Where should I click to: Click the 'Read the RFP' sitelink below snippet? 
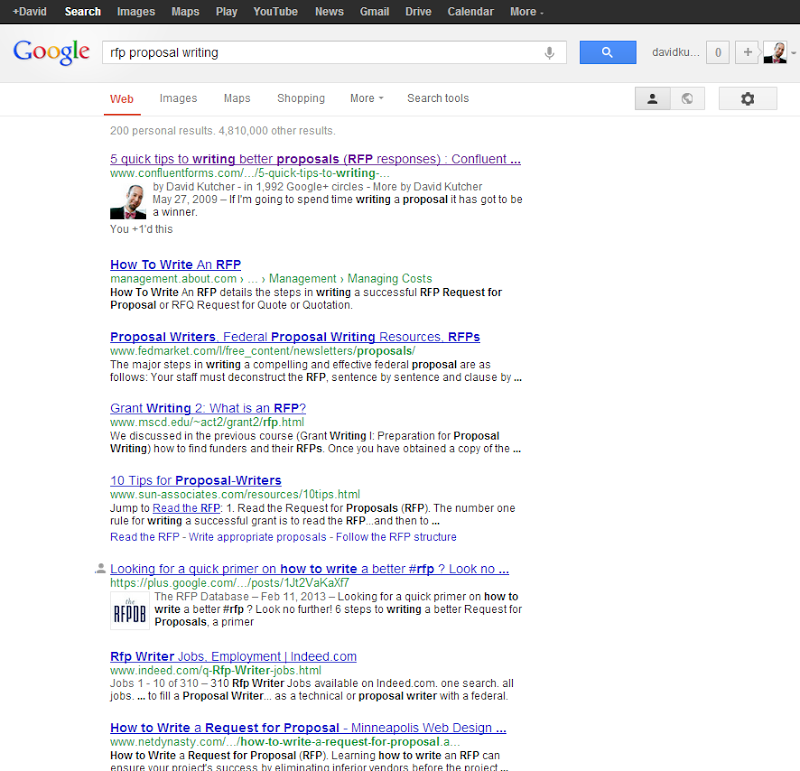coord(145,537)
